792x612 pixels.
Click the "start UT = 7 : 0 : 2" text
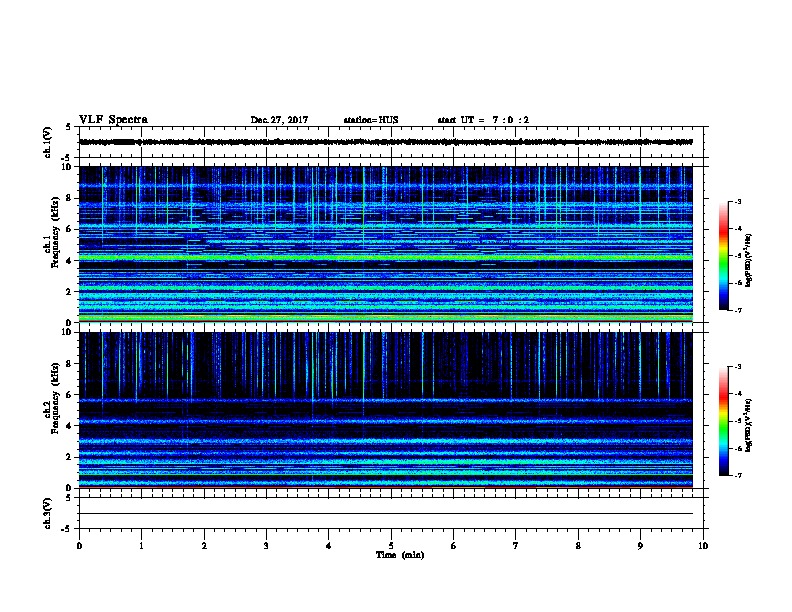click(483, 120)
